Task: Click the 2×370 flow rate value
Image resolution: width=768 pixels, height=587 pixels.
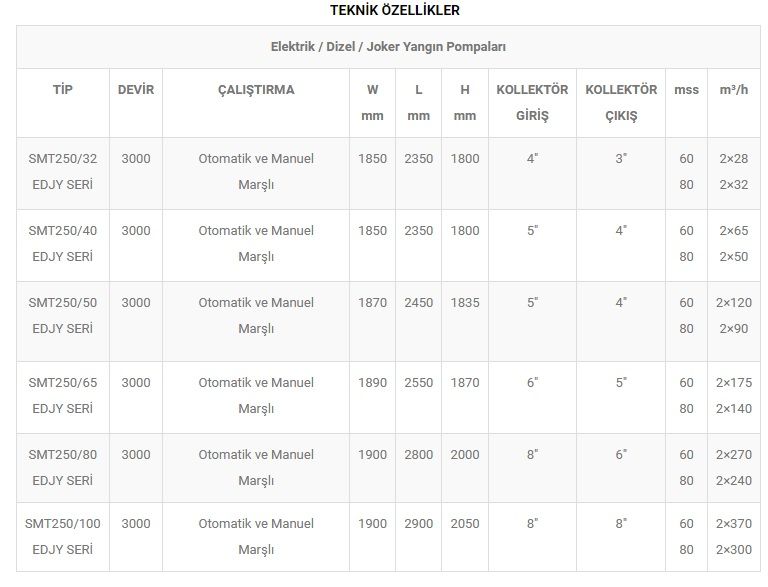Action: pos(733,524)
